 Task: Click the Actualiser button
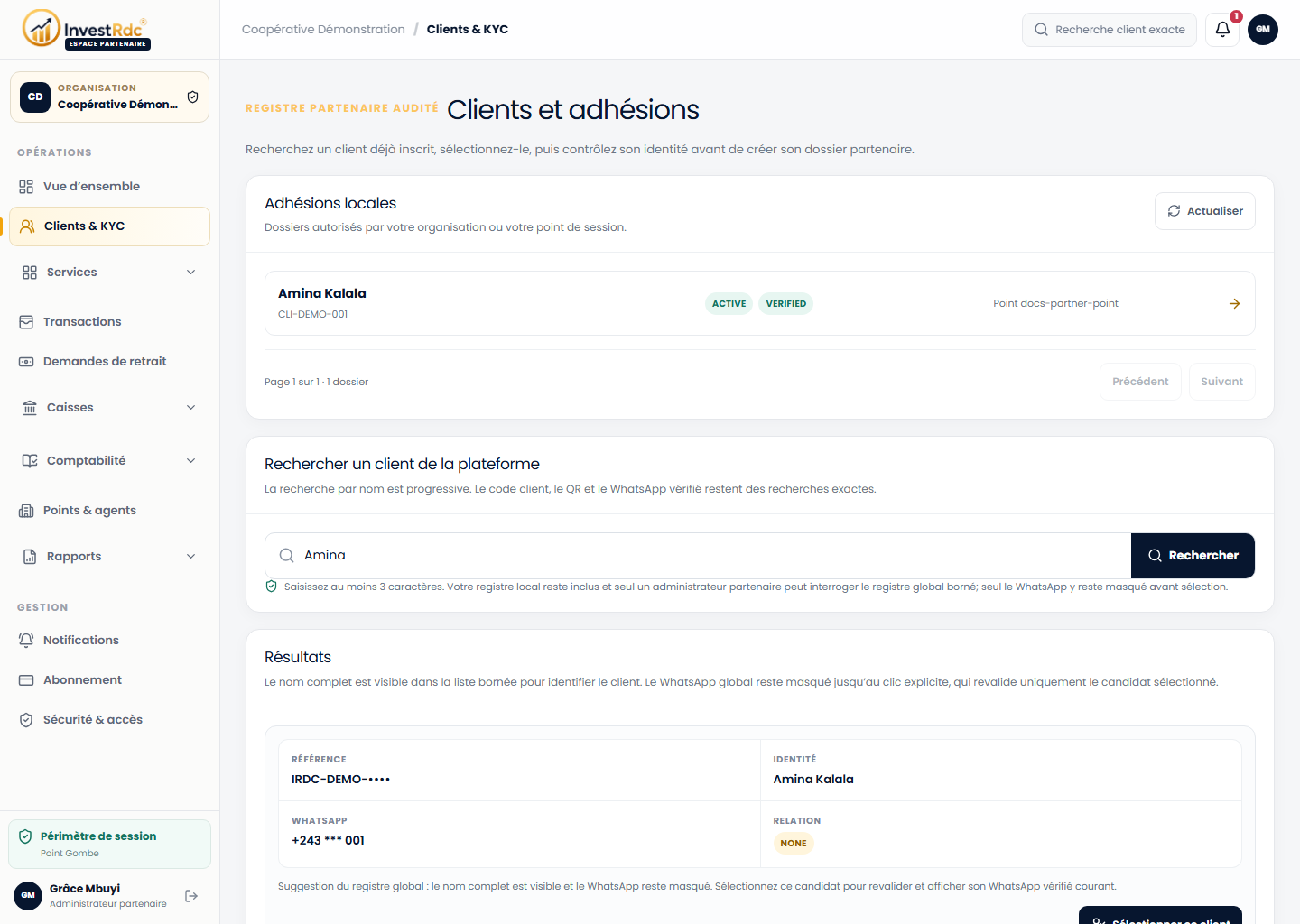(1204, 211)
